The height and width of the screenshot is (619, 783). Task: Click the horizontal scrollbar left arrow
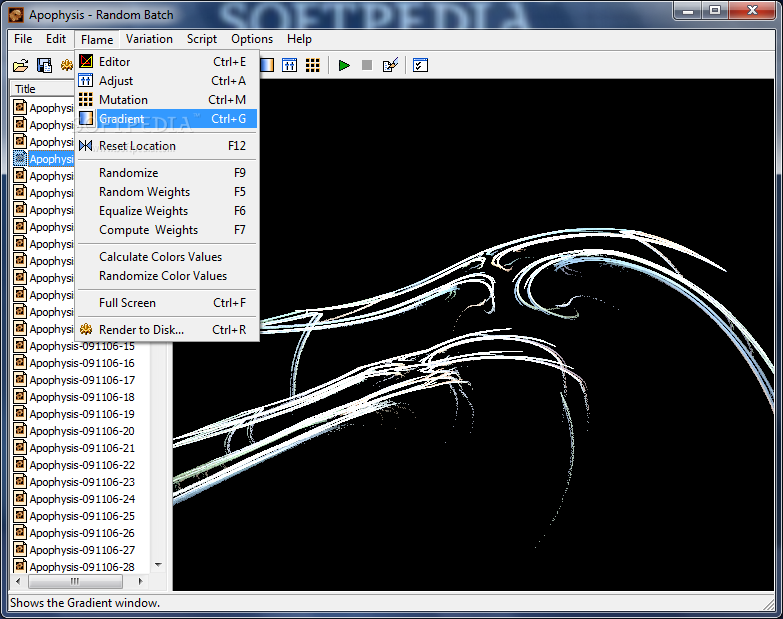pyautogui.click(x=18, y=581)
